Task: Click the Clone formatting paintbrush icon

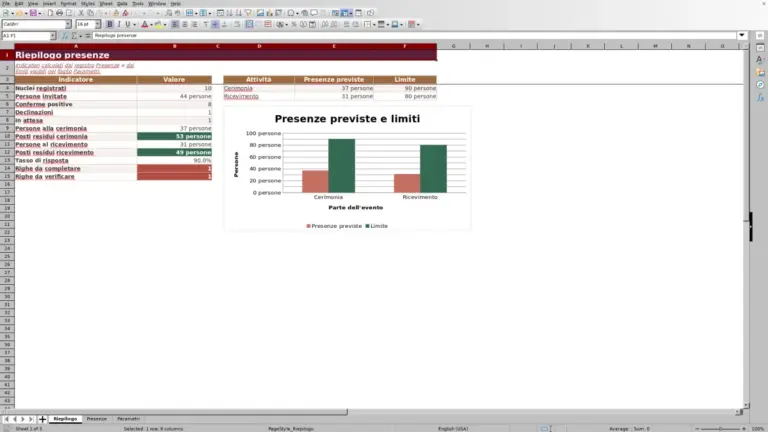Action: point(116,13)
